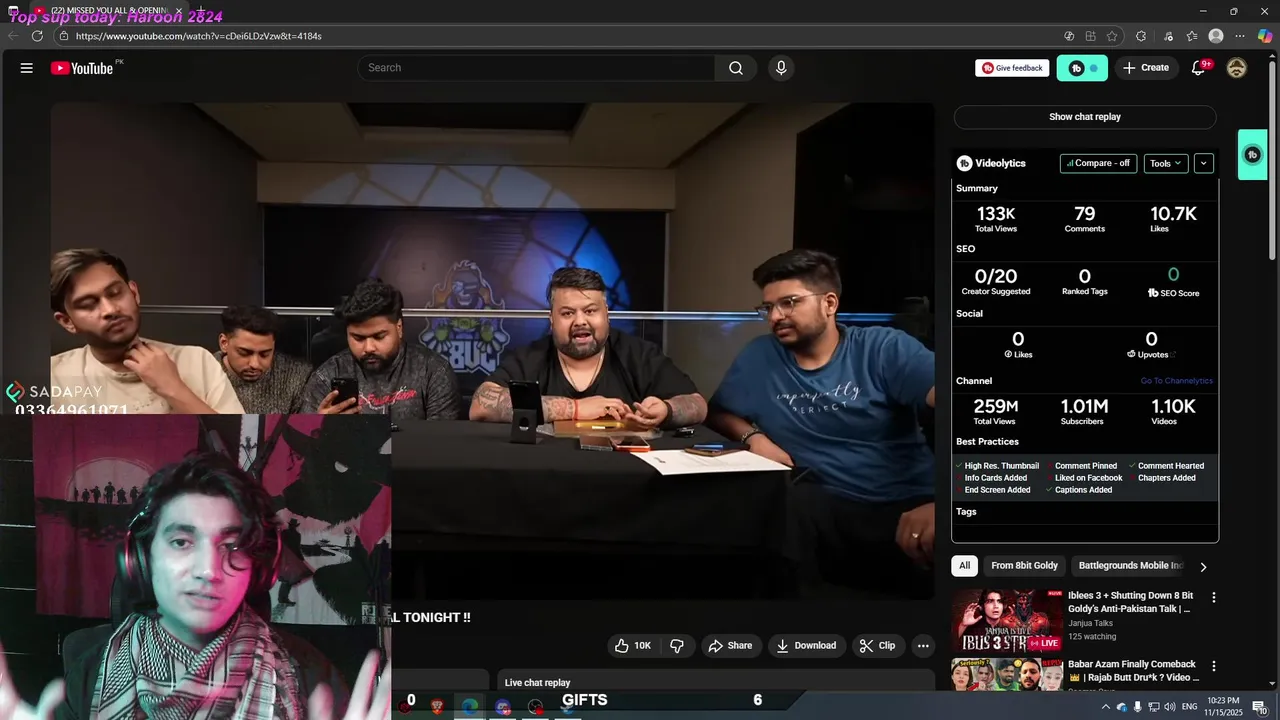
Task: Click the Give feedback button
Action: [x=1012, y=68]
